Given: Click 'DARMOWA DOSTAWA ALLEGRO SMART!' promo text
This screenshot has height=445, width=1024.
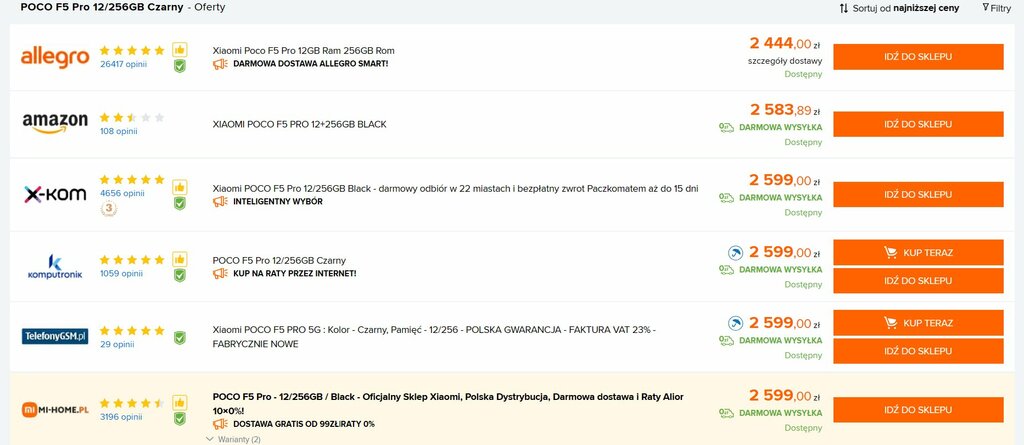Looking at the screenshot, I should coord(310,64).
